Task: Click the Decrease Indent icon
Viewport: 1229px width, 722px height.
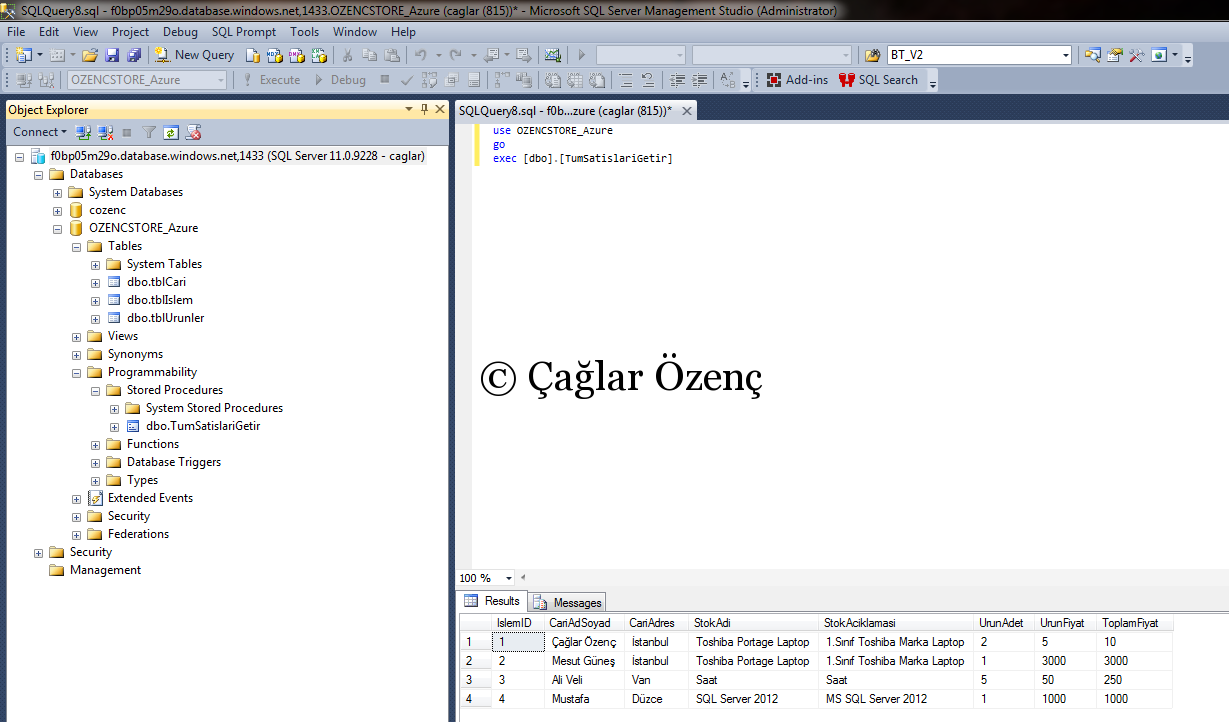Action: (677, 80)
